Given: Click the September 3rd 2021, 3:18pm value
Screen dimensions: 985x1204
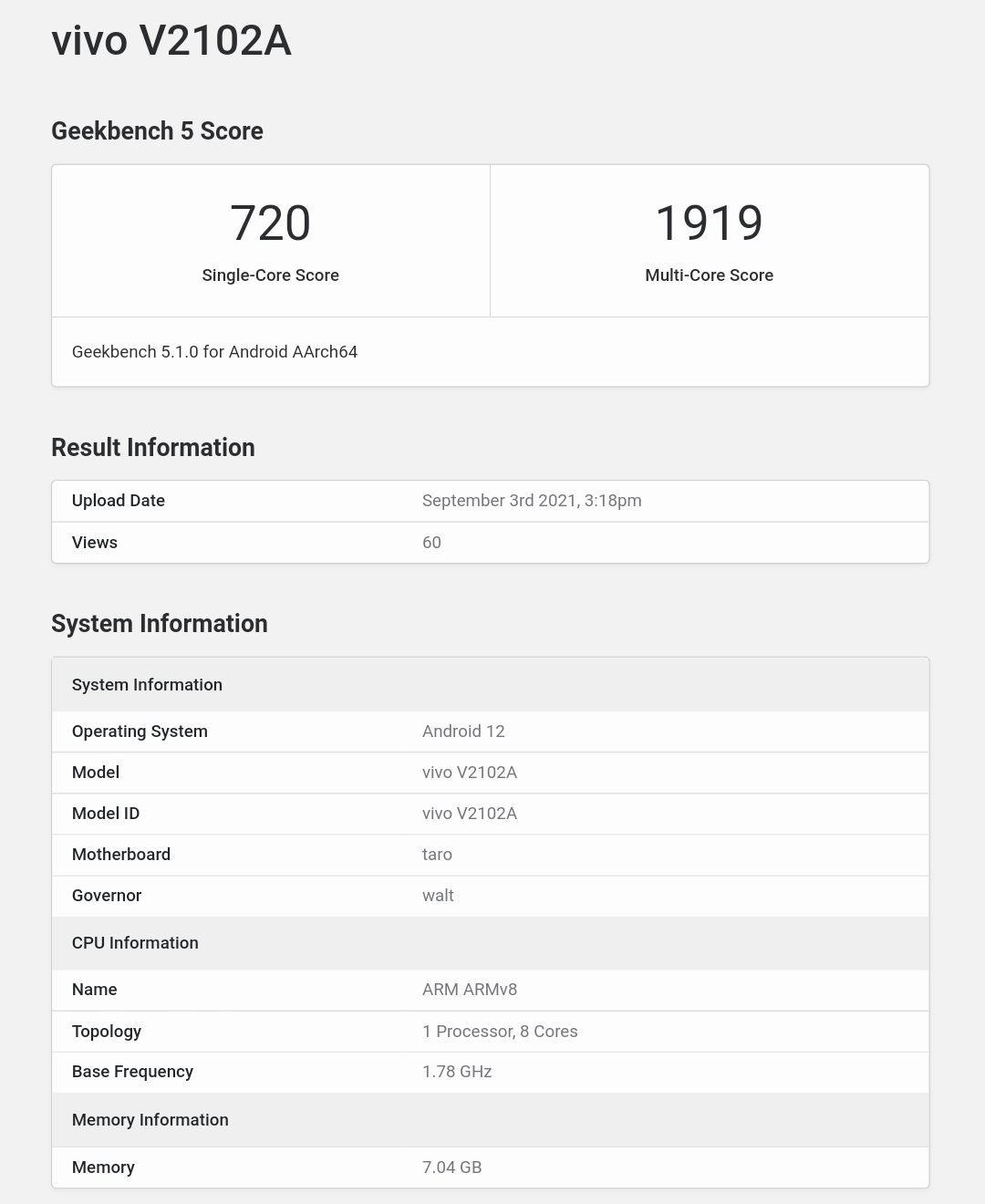Looking at the screenshot, I should click(532, 501).
